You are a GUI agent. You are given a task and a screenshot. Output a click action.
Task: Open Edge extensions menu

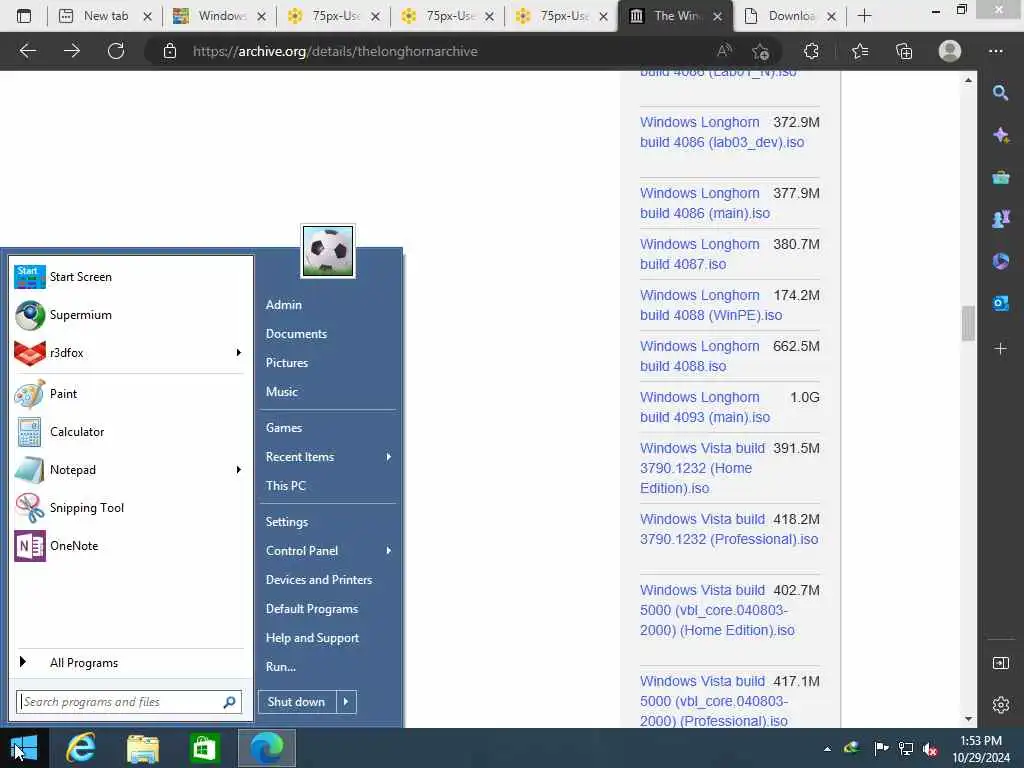coord(811,51)
